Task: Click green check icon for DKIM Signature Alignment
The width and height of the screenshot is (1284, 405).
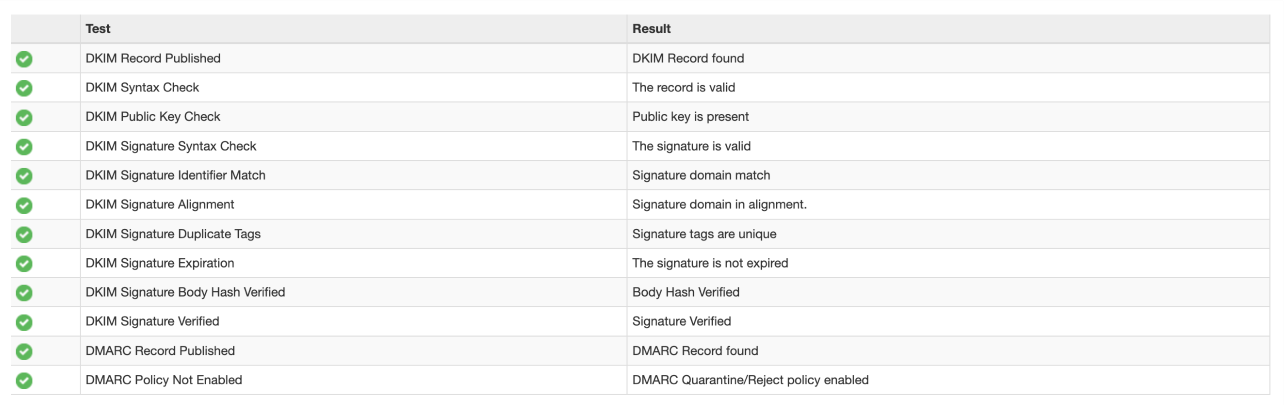Action: click(25, 205)
